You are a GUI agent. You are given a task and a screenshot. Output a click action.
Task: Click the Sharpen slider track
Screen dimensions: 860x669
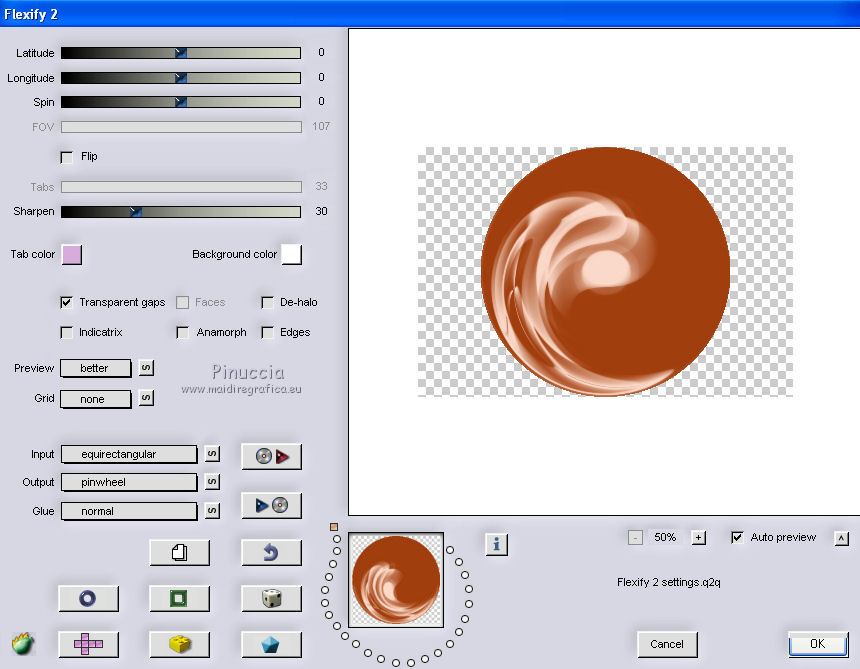coord(181,212)
